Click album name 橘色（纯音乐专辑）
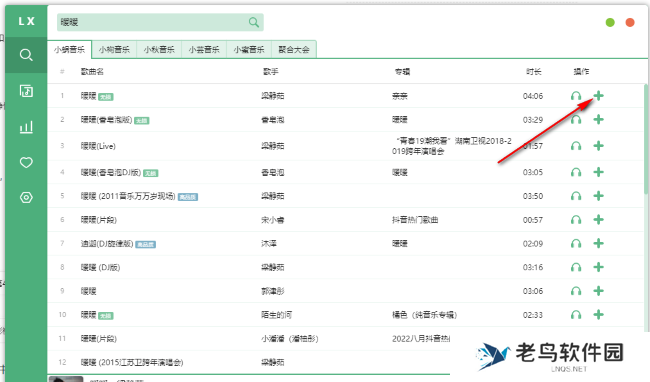This screenshot has width=650, height=382. [x=424, y=315]
